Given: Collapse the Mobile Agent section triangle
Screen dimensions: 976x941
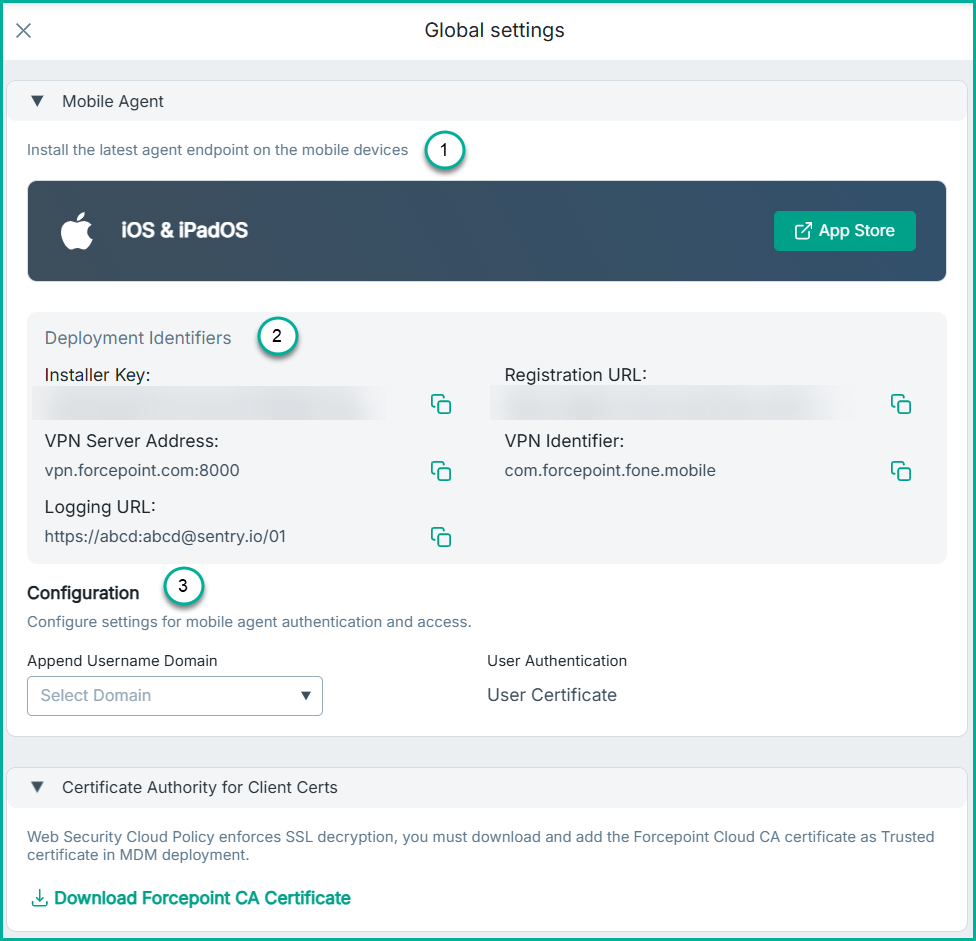Looking at the screenshot, I should pyautogui.click(x=37, y=101).
